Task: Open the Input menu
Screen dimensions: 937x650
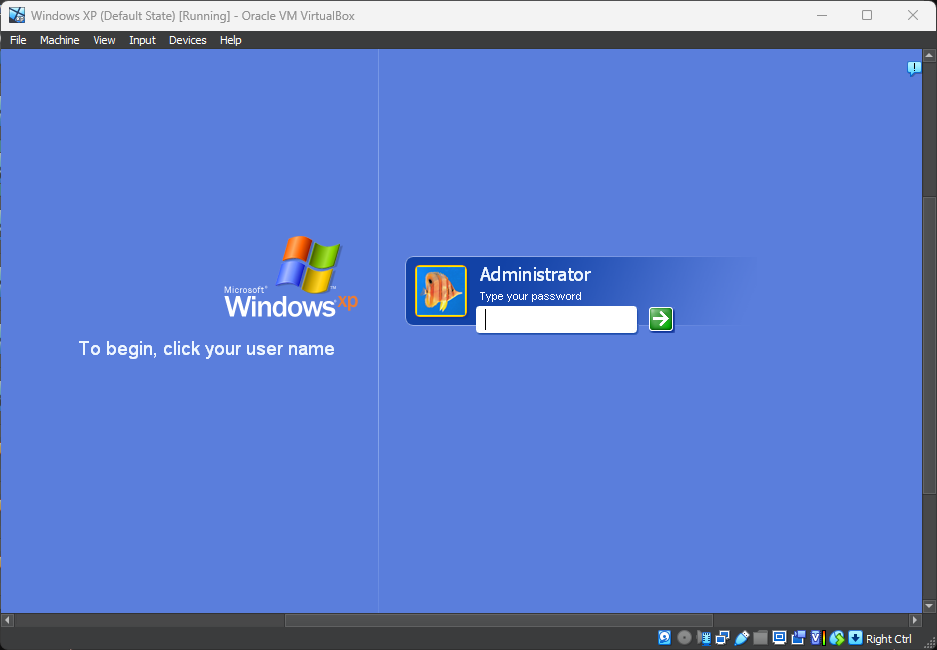Action: [142, 40]
